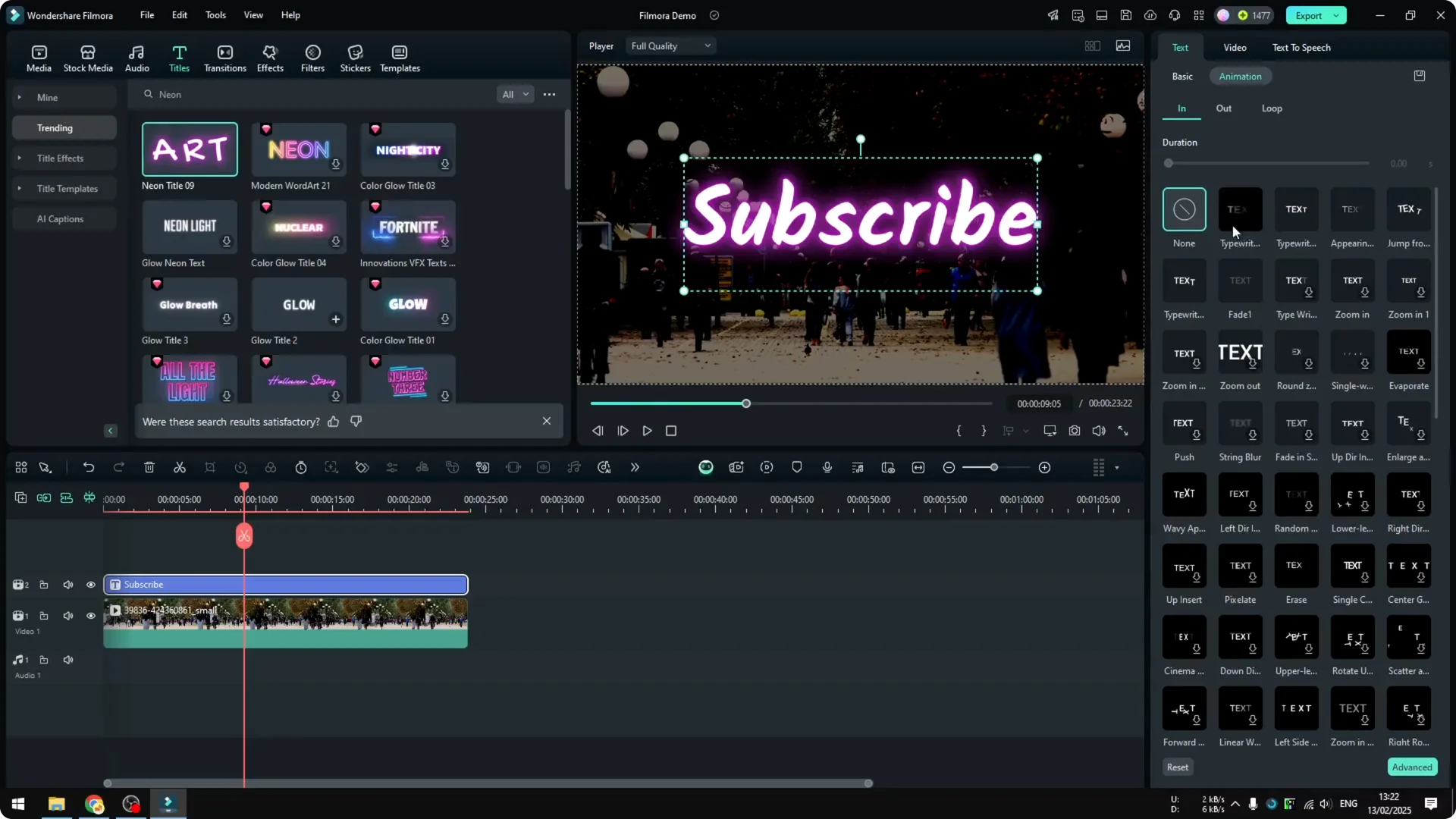Select the Titles panel icon
Screen dimensions: 1456x819
179,57
